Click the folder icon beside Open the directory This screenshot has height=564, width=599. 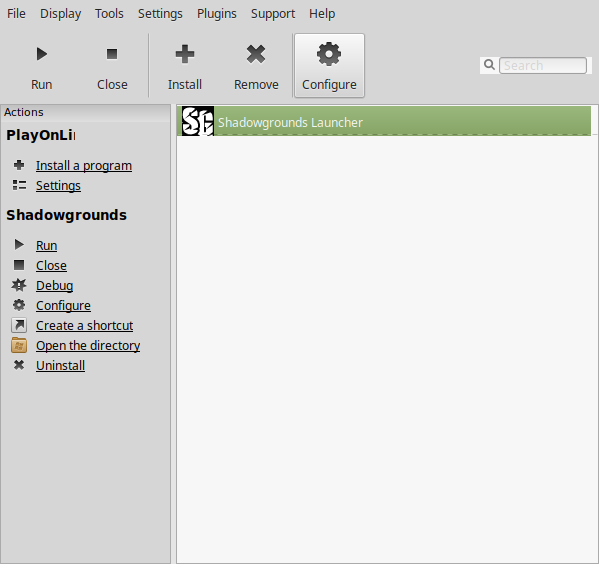(x=19, y=345)
